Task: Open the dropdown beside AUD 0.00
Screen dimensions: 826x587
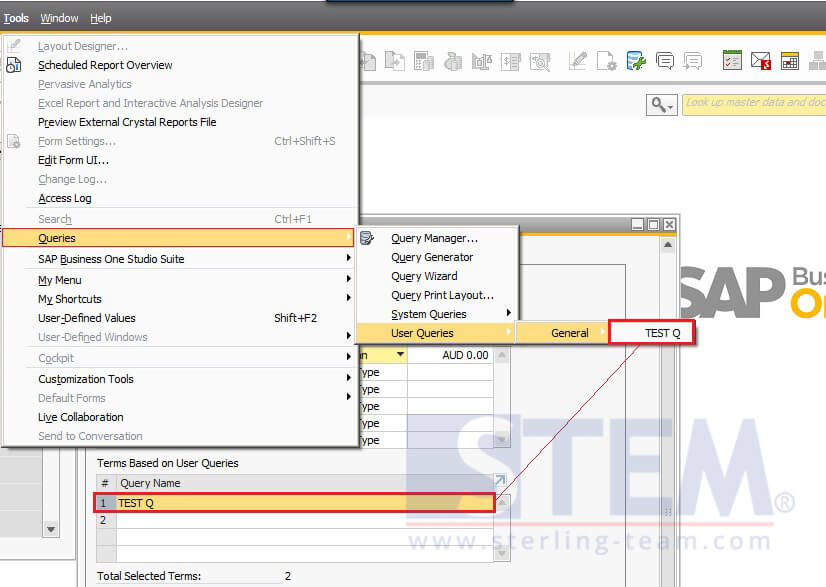Action: [x=400, y=355]
